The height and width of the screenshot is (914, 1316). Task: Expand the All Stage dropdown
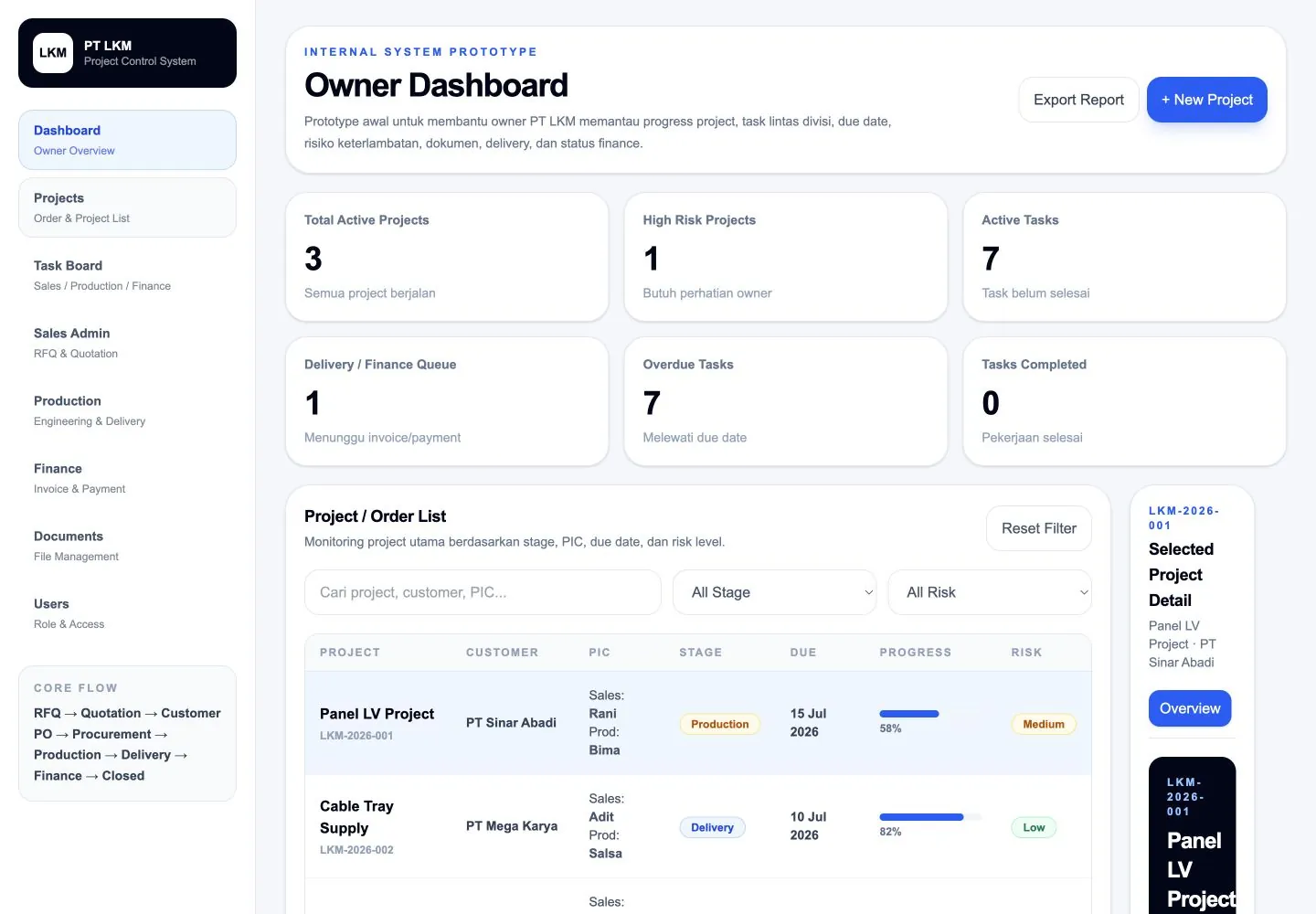tap(775, 592)
